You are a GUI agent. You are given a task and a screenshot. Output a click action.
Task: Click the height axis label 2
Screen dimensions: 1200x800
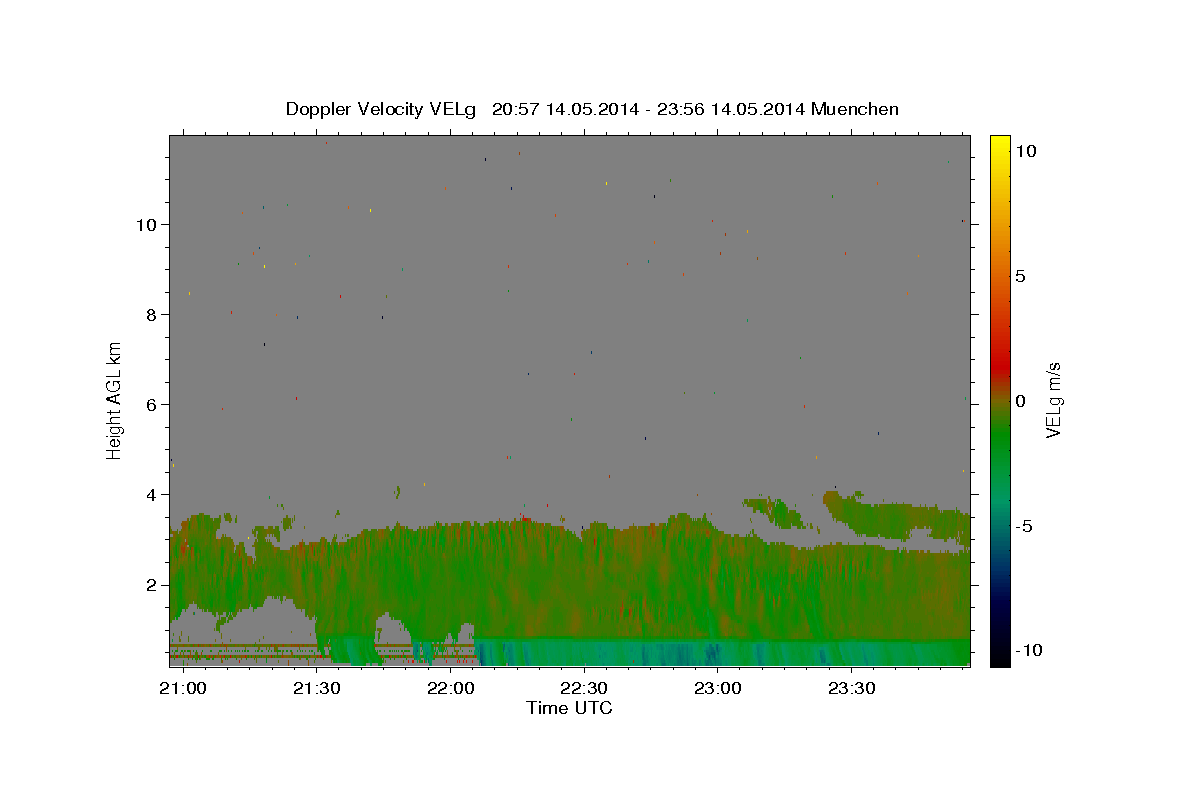click(153, 584)
